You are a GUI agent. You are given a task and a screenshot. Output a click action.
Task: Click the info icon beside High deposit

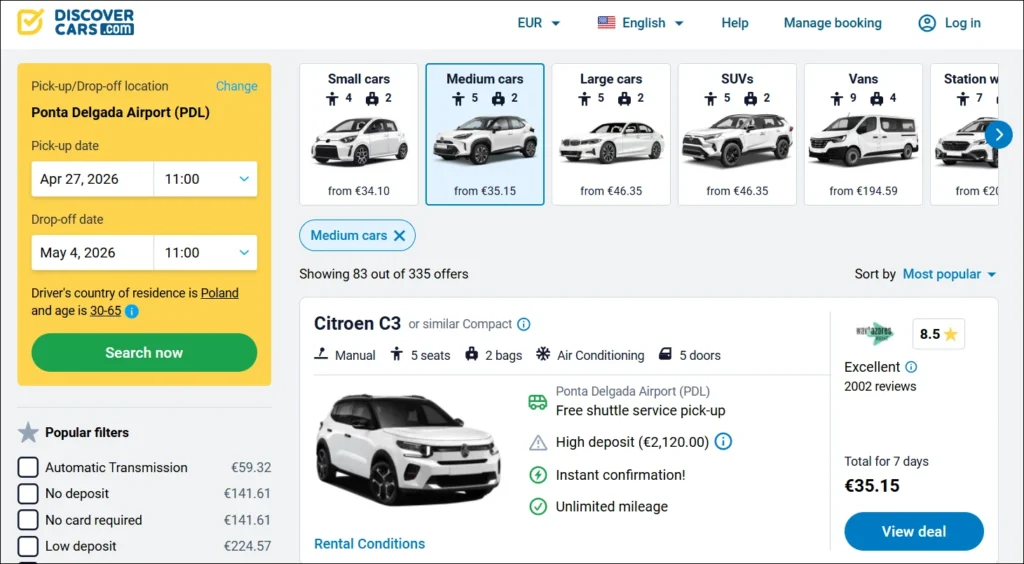coord(723,442)
